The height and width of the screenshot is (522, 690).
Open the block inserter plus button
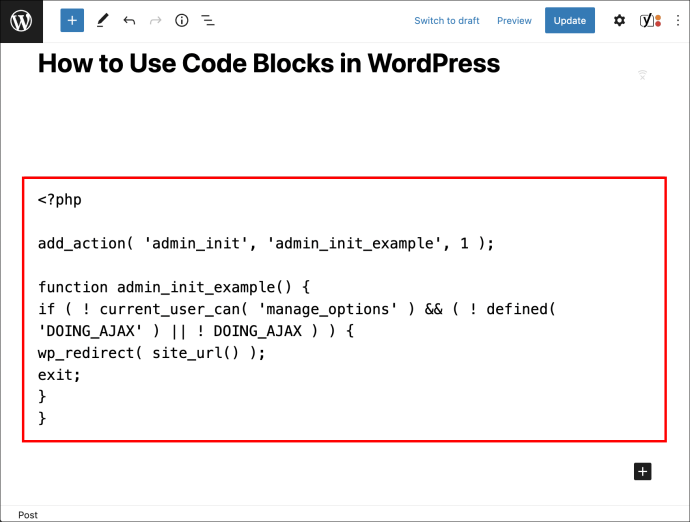coord(72,20)
